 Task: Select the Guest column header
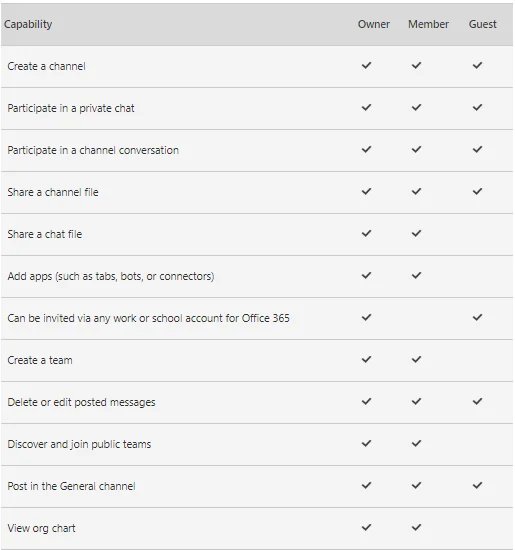click(x=483, y=24)
